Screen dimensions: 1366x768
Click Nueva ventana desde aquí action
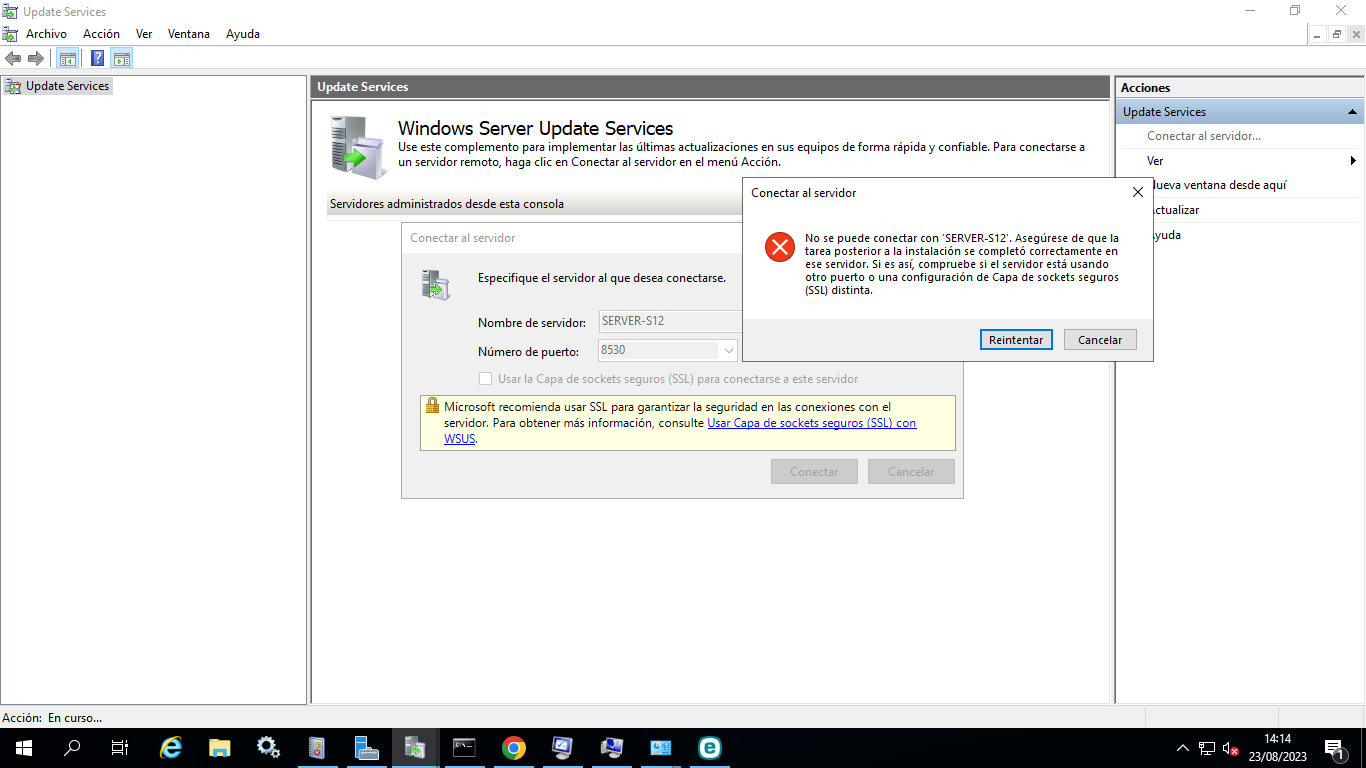[1219, 185]
